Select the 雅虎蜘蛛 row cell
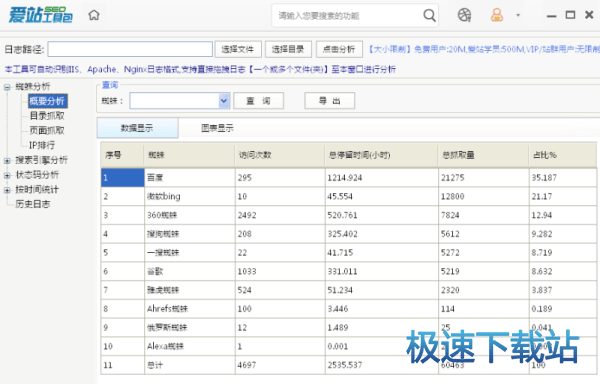 tap(189, 290)
